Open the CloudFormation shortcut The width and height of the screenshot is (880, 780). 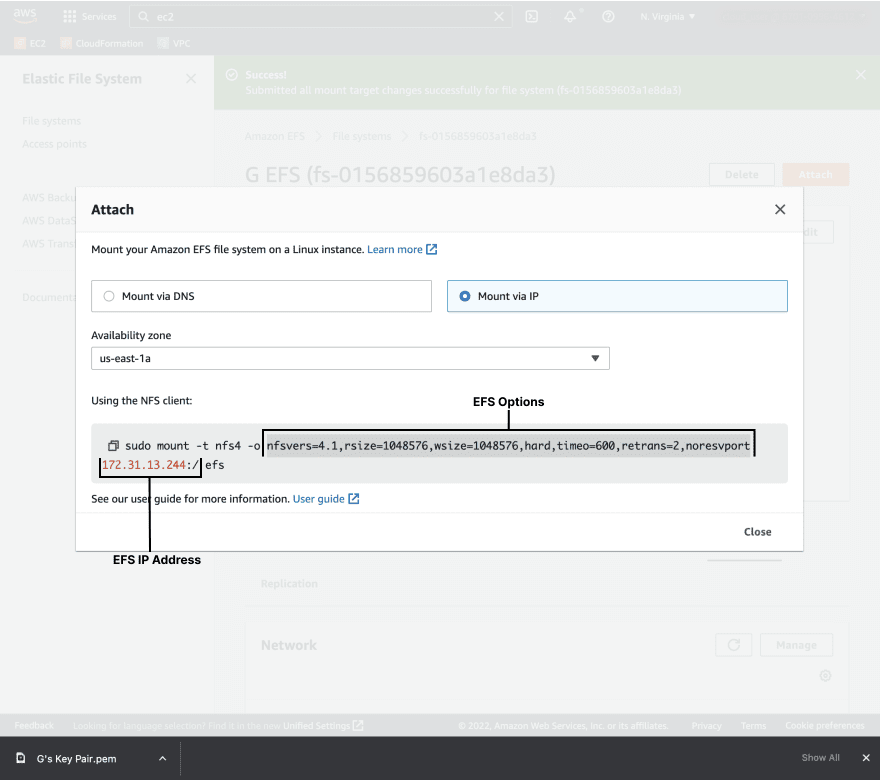click(x=102, y=43)
